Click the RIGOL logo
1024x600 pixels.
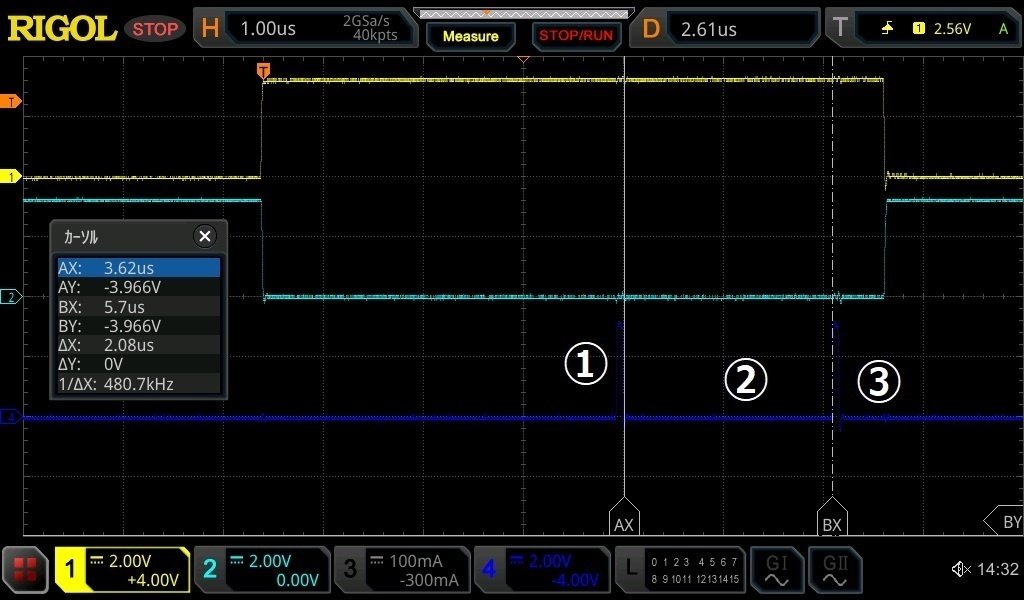[x=60, y=28]
